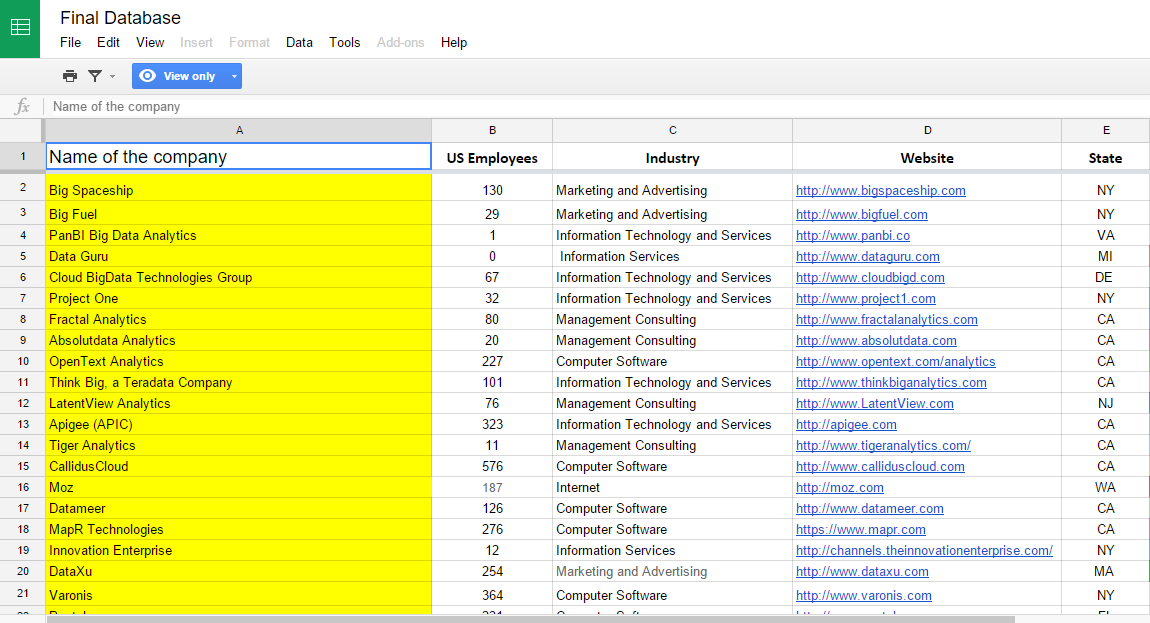Image resolution: width=1150 pixels, height=623 pixels.
Task: Click the Google Sheets home logo
Action: click(x=20, y=28)
